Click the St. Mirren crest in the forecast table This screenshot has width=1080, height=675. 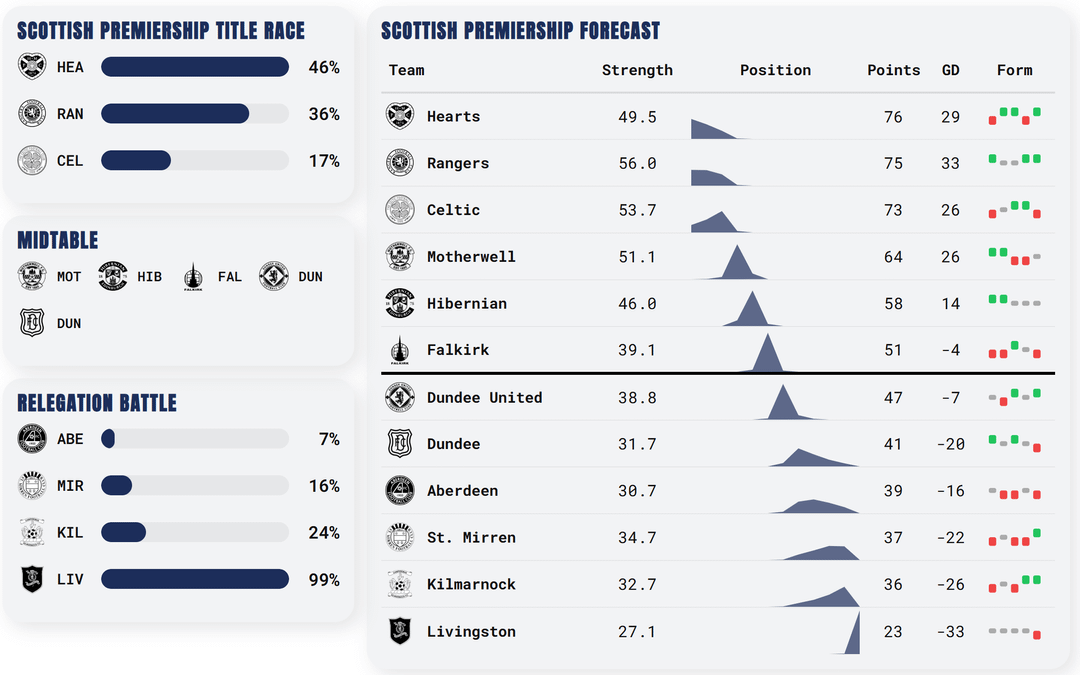click(400, 538)
